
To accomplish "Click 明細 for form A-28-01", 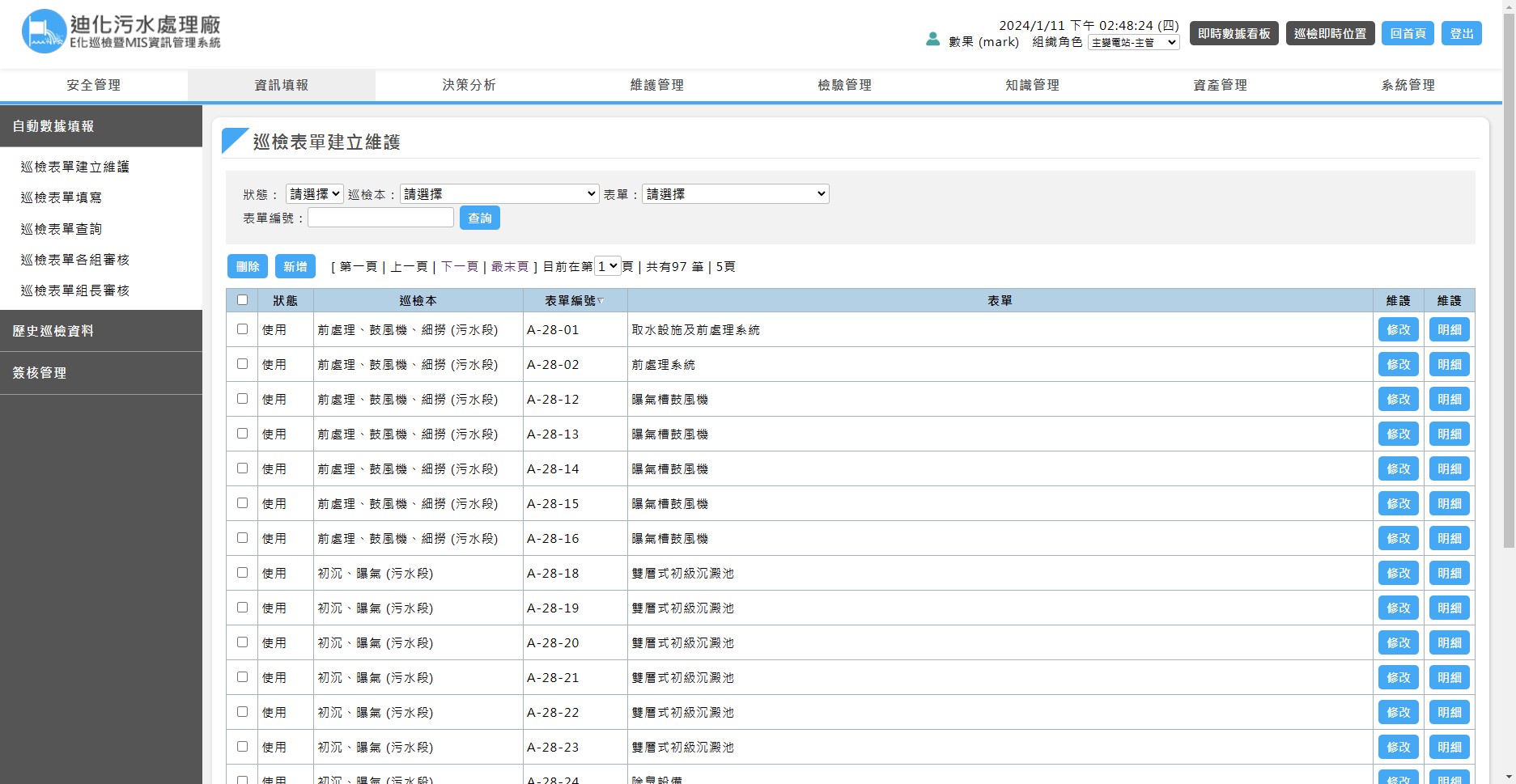I will pos(1450,329).
